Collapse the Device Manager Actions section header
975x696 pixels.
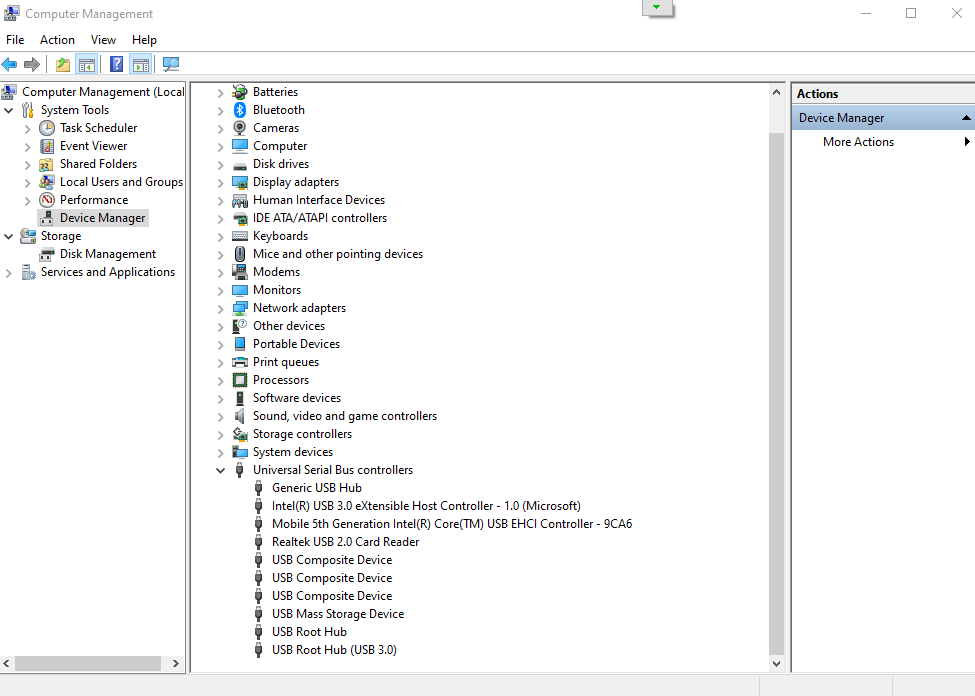coord(966,118)
